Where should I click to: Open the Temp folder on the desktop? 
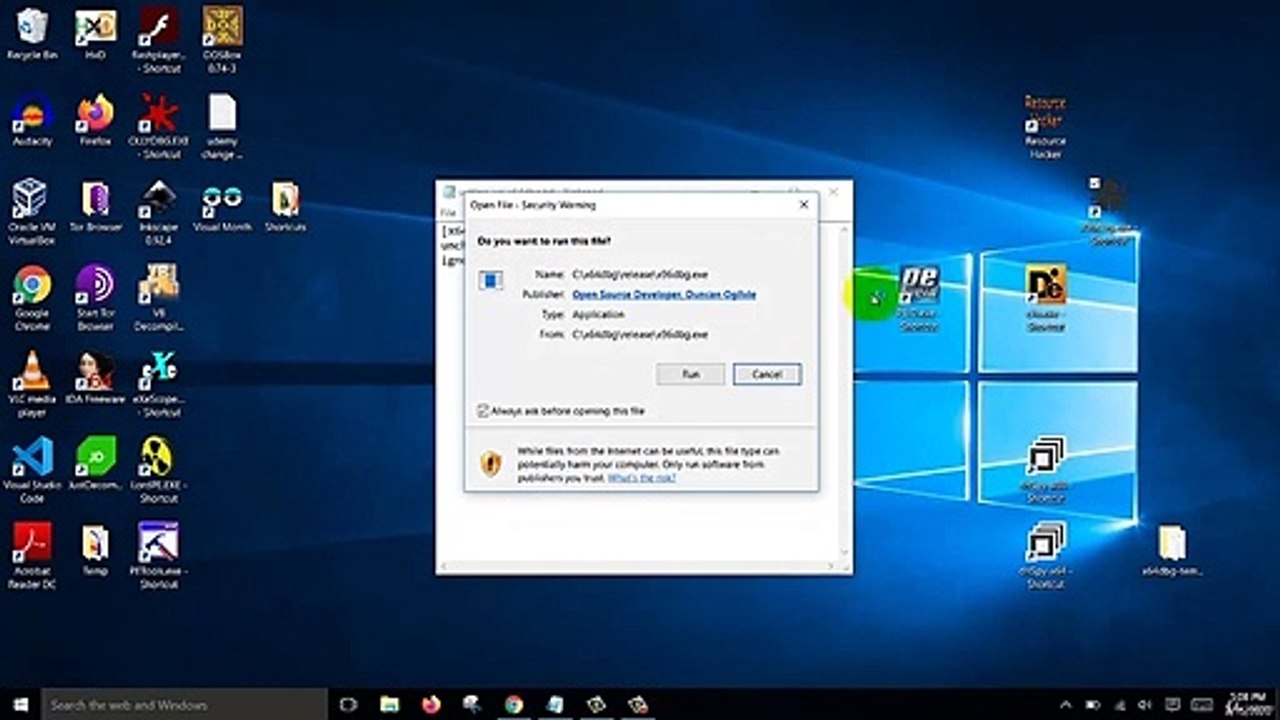coord(95,548)
